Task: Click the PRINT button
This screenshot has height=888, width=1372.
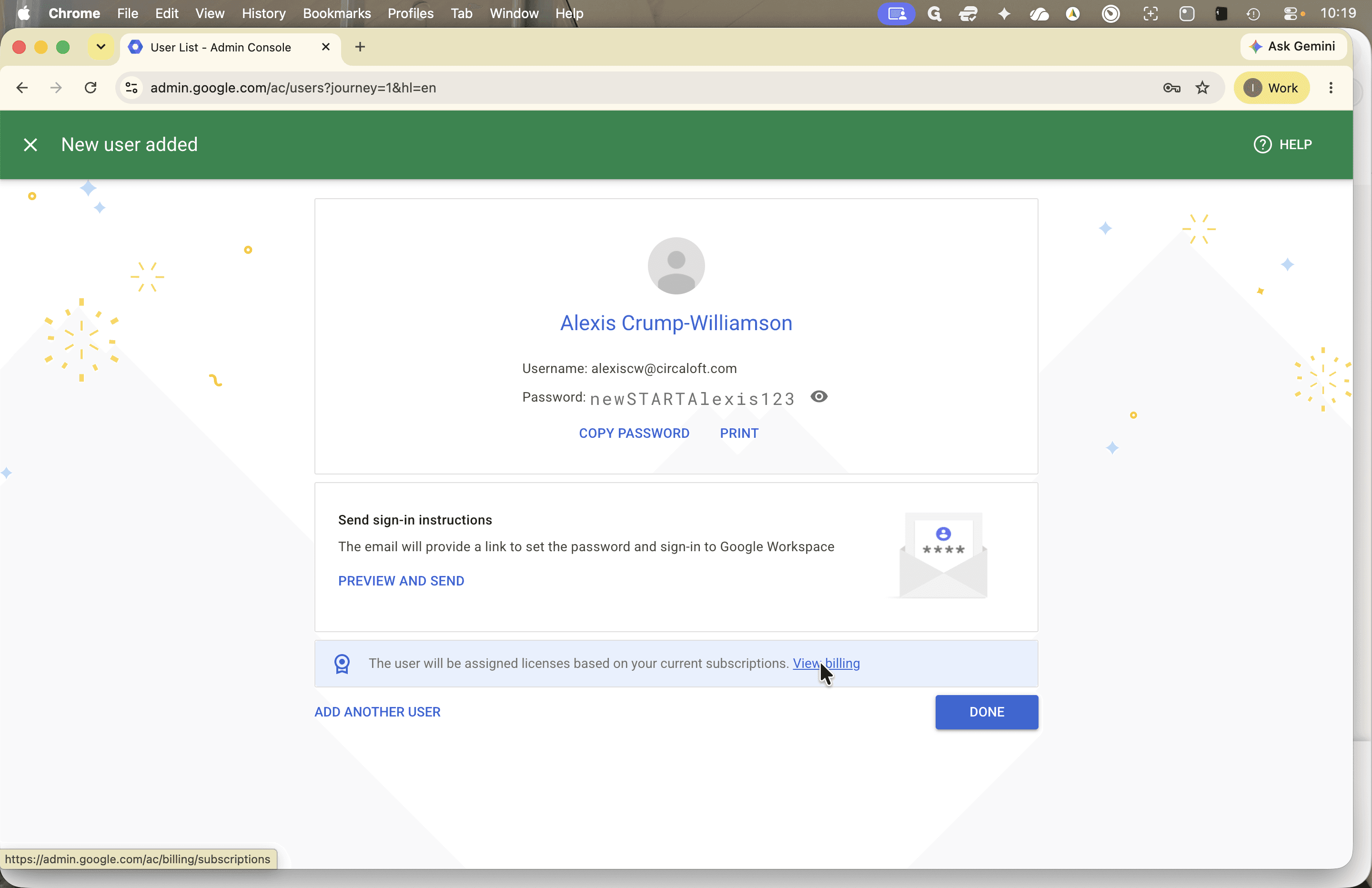Action: 739,433
